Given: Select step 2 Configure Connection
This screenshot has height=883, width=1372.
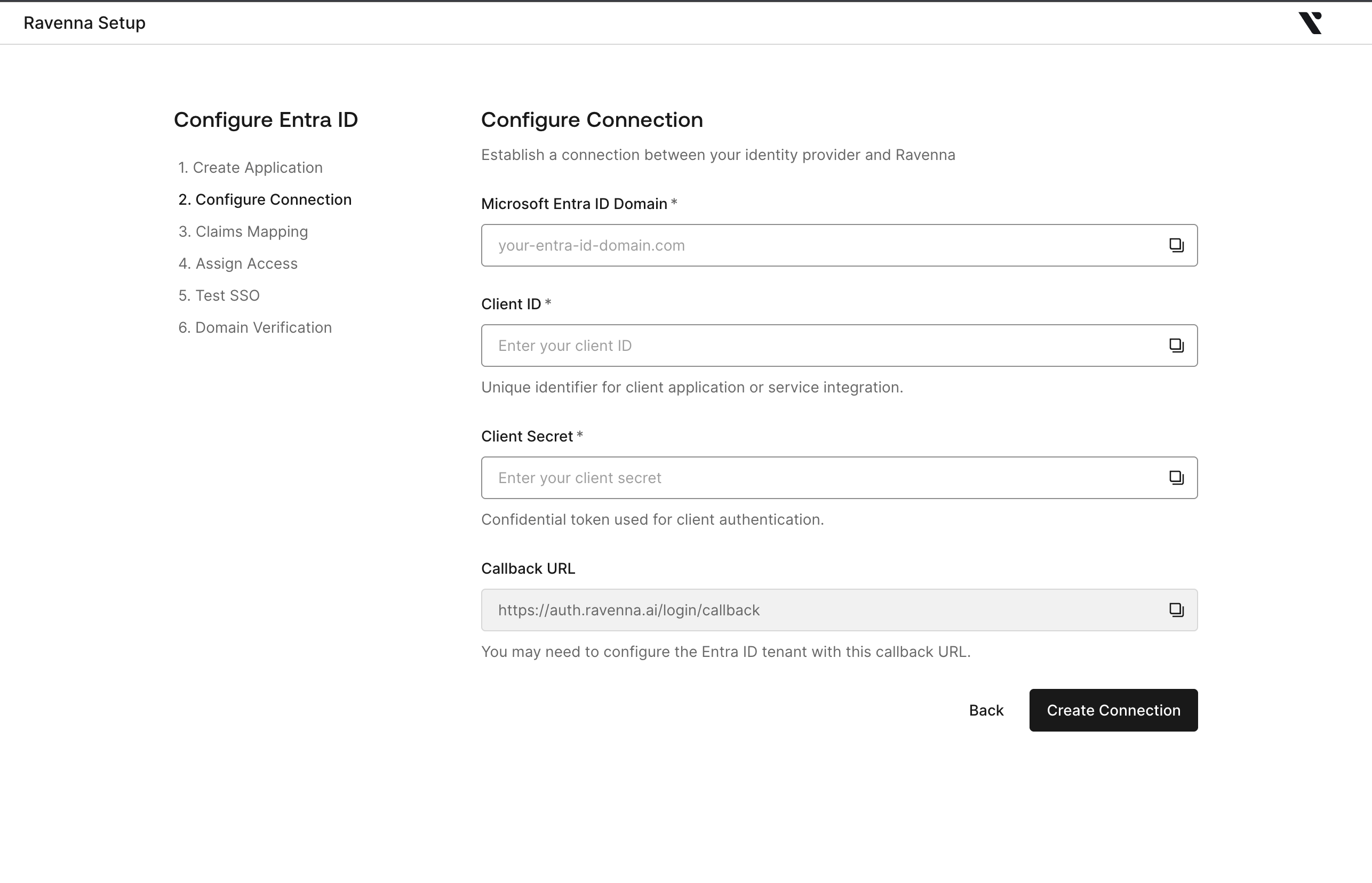Looking at the screenshot, I should [265, 199].
